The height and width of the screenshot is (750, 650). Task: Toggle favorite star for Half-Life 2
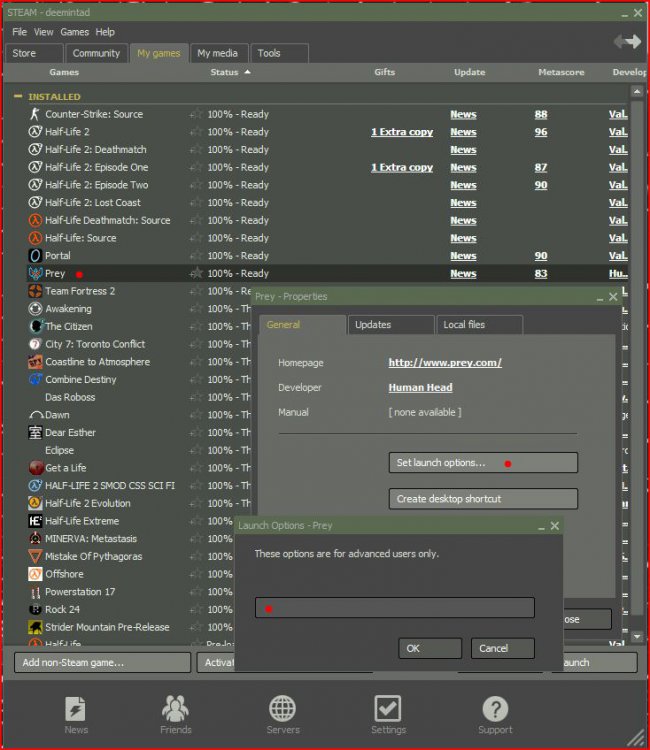pos(196,132)
